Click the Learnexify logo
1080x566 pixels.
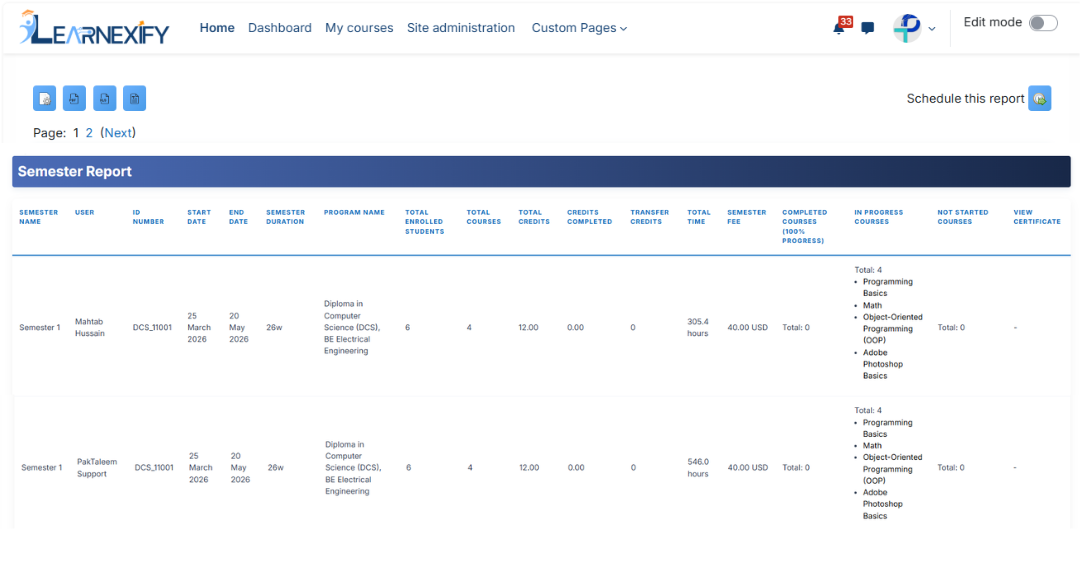(94, 28)
